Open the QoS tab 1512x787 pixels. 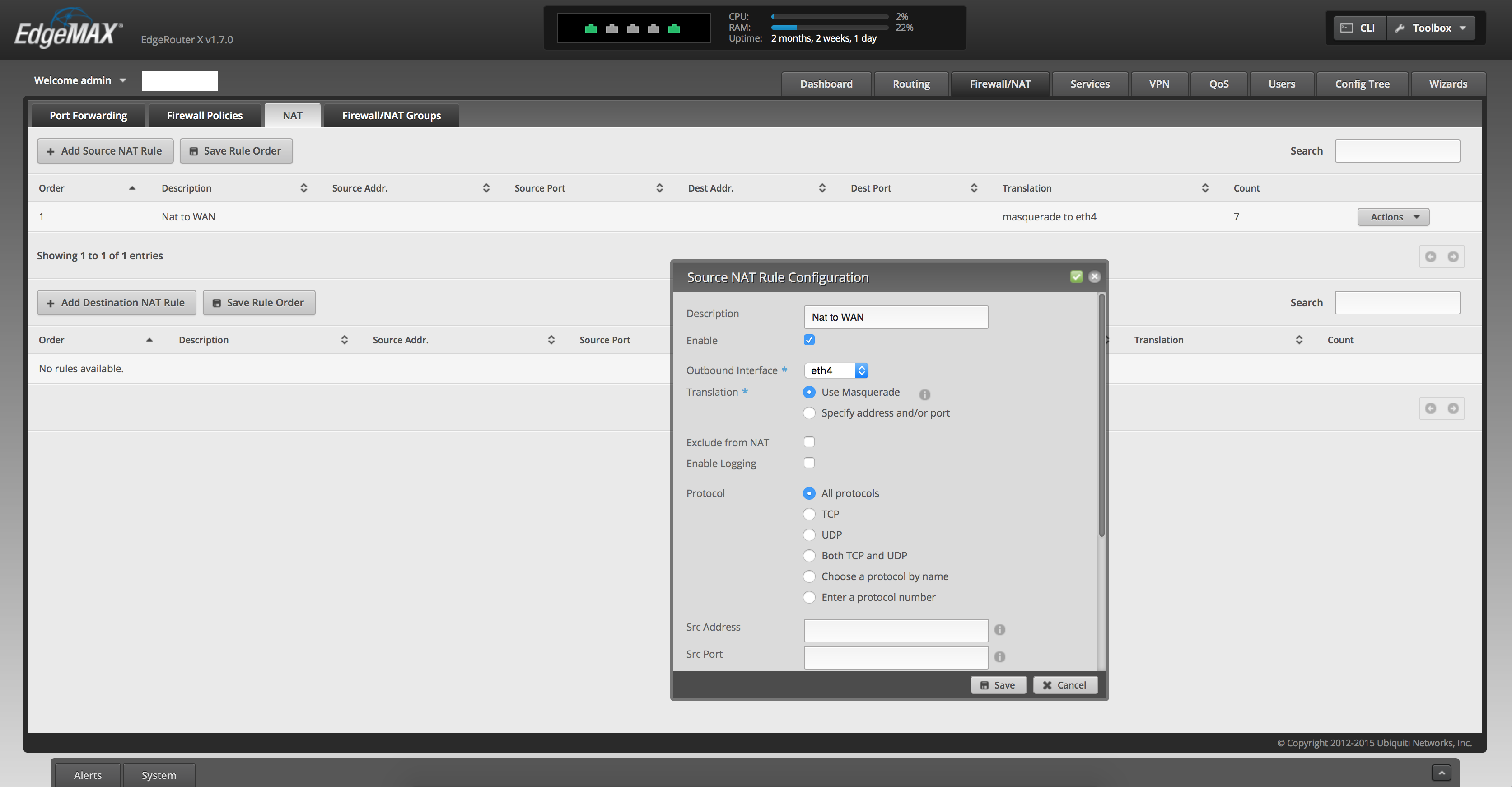(x=1218, y=84)
